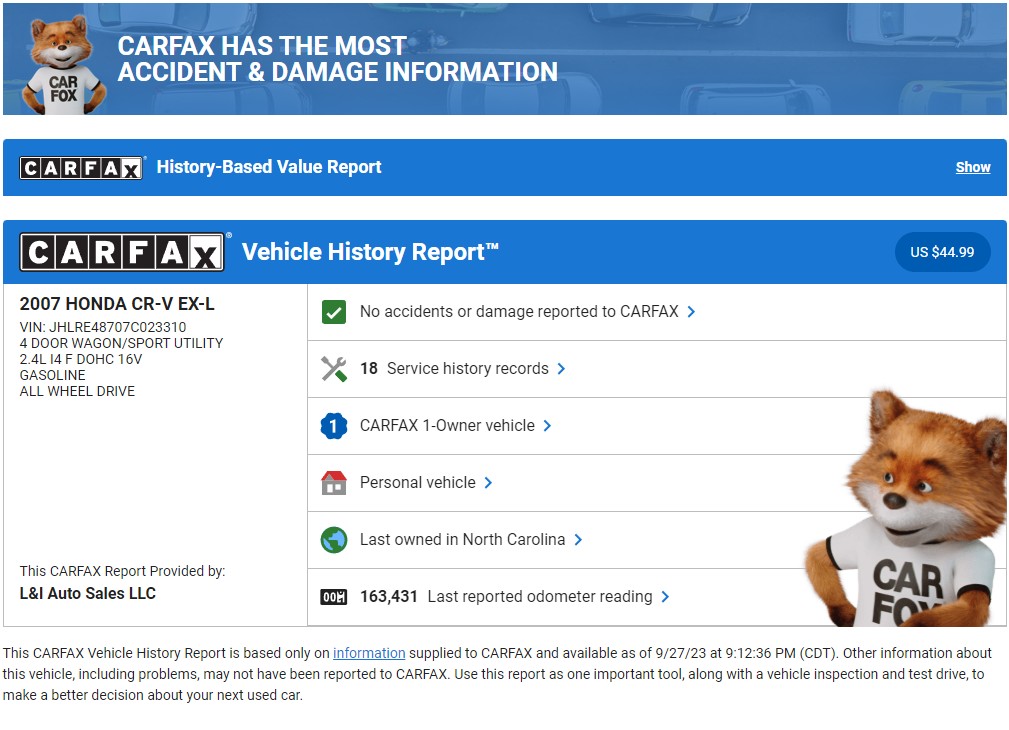
Task: Expand Last reported odometer reading chevron
Action: click(x=665, y=597)
